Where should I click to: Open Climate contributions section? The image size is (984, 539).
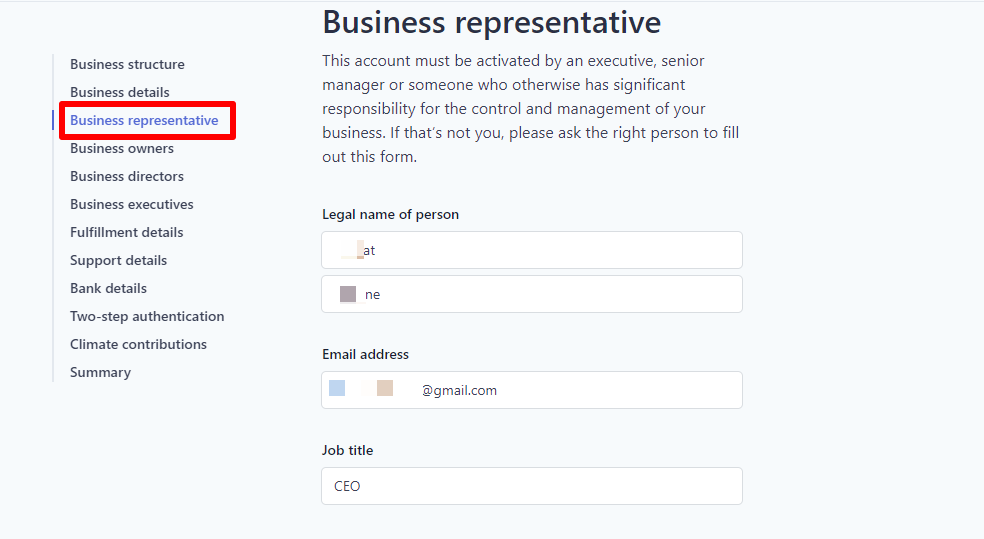(138, 344)
